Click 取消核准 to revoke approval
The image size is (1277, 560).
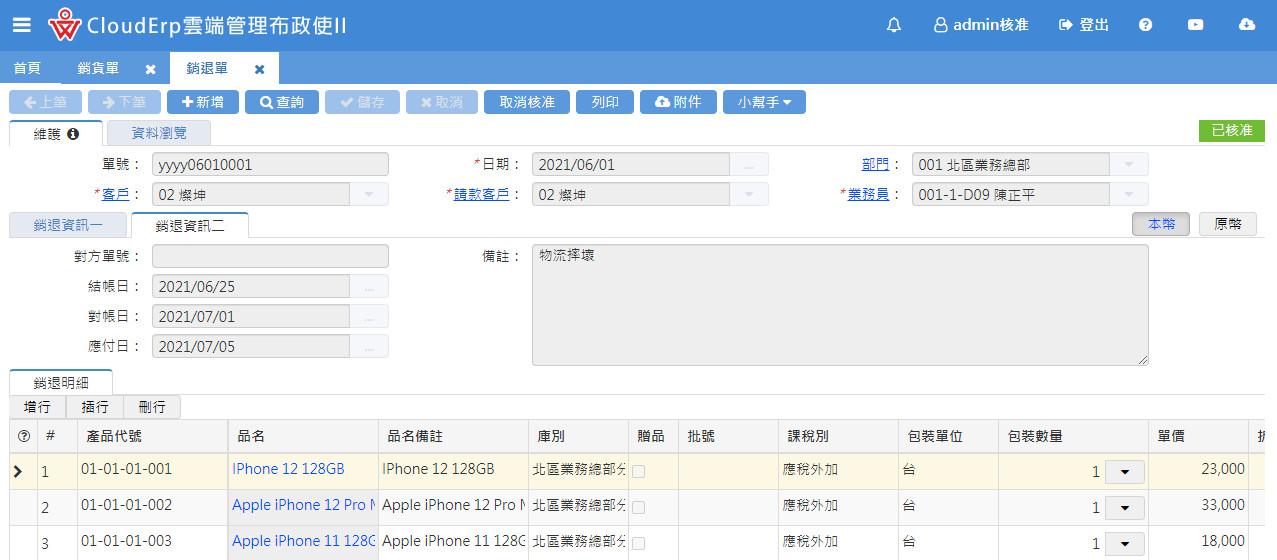pos(527,102)
